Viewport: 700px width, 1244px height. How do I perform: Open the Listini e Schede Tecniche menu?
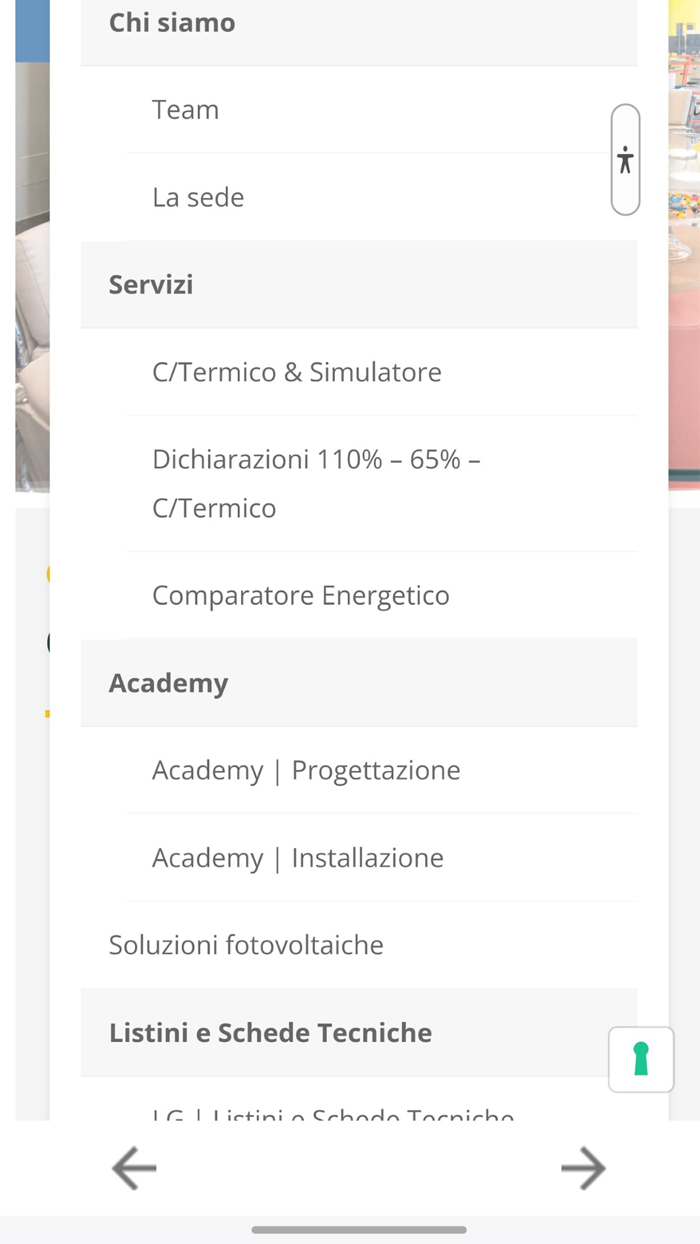point(270,1032)
